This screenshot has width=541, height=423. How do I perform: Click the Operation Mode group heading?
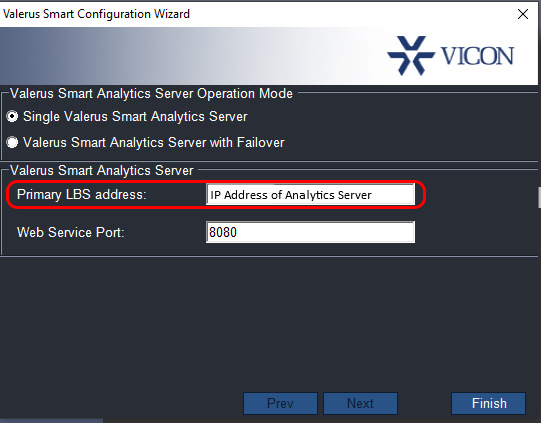[151, 94]
